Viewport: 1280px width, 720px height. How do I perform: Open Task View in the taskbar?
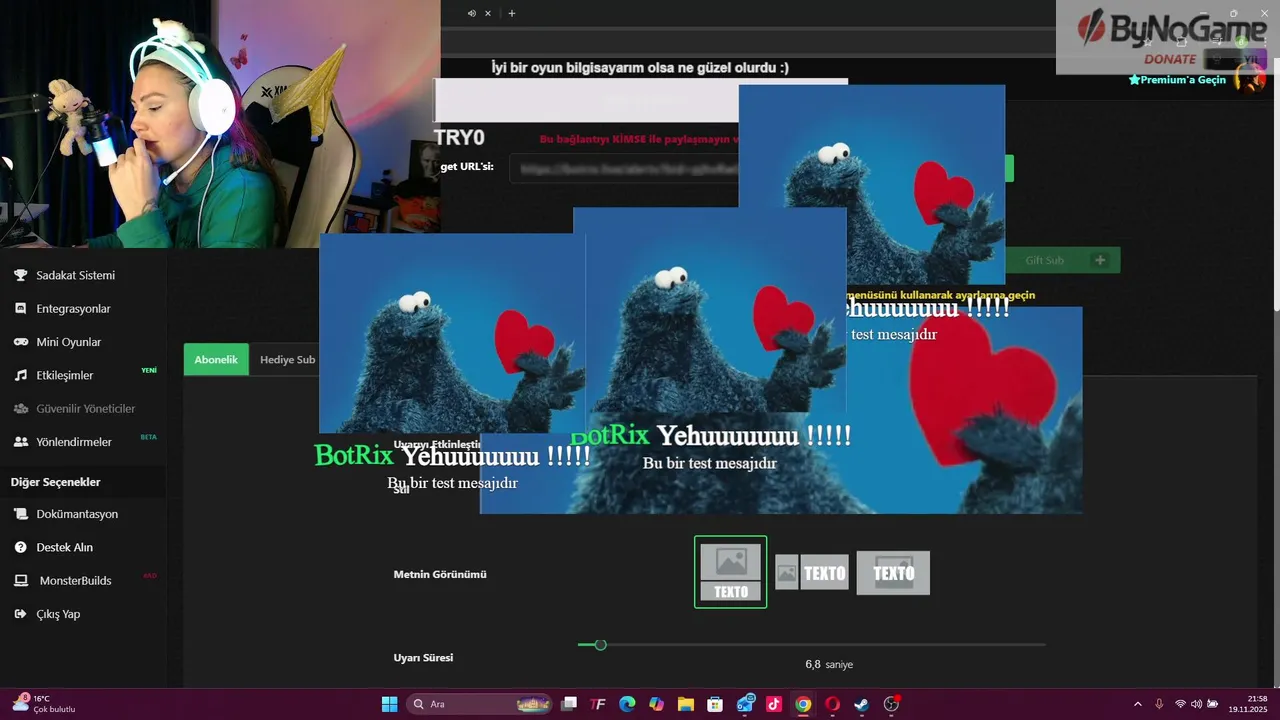tap(569, 704)
